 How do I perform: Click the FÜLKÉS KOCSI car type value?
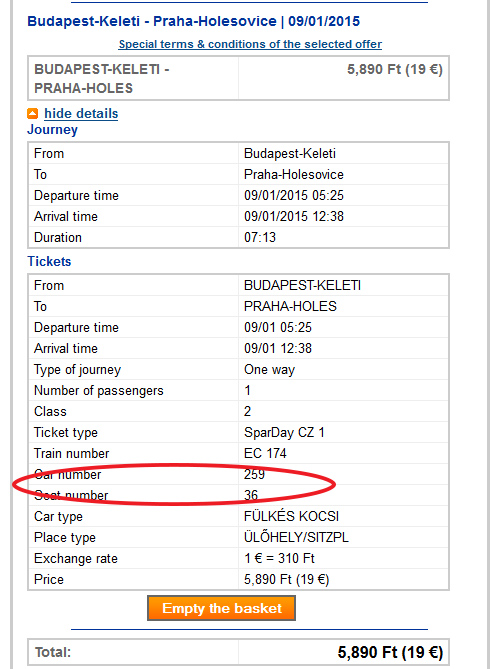pos(291,516)
